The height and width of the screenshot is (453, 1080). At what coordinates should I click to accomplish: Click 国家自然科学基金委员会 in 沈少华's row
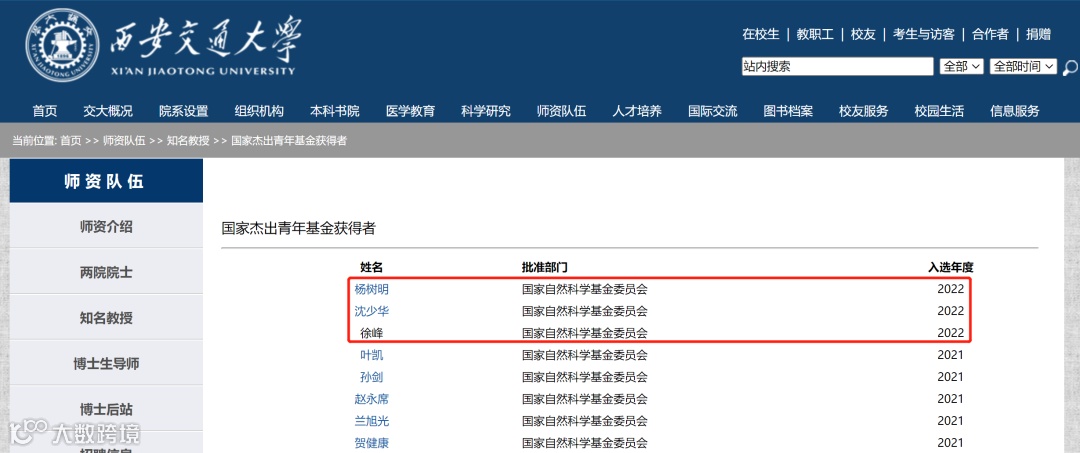pyautogui.click(x=585, y=311)
